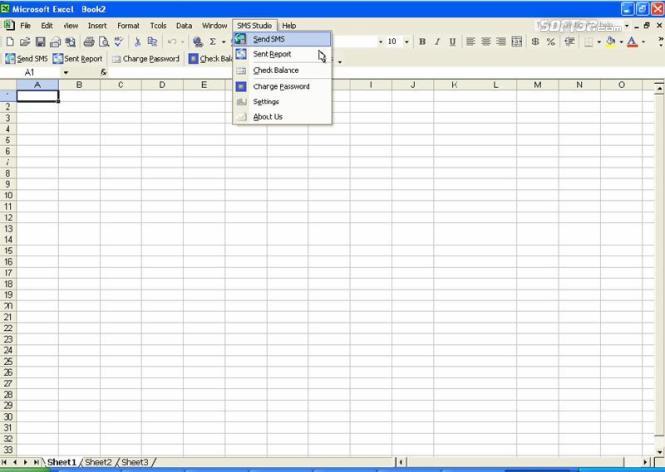Save the workbook with the floppy disk icon
This screenshot has width=665, height=472.
pos(40,42)
